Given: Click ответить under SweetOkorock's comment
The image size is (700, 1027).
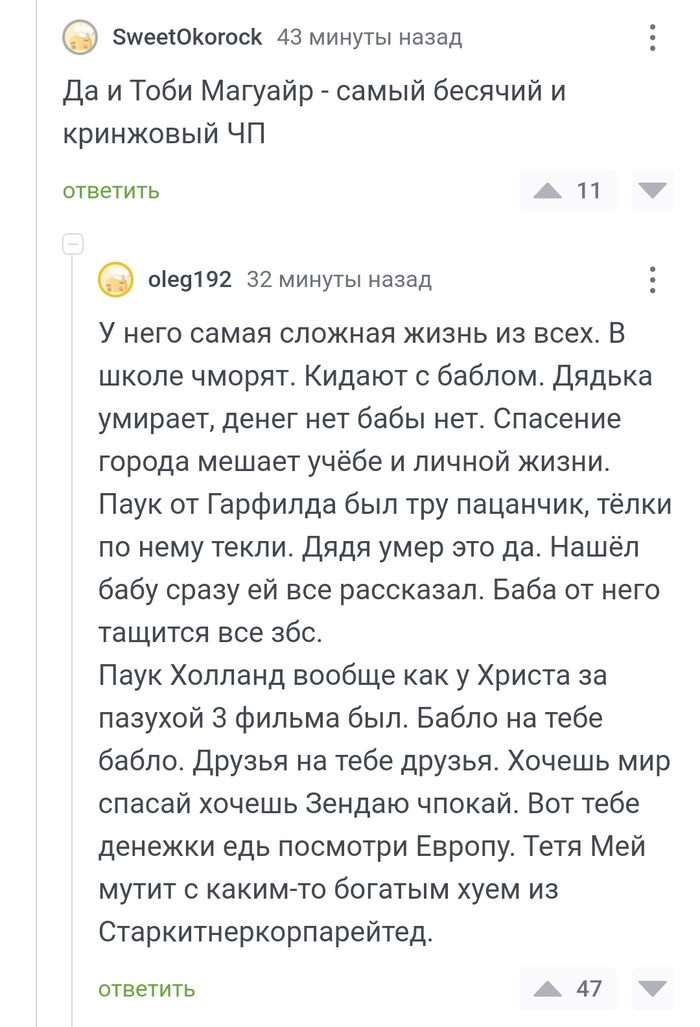Looking at the screenshot, I should click(x=109, y=190).
